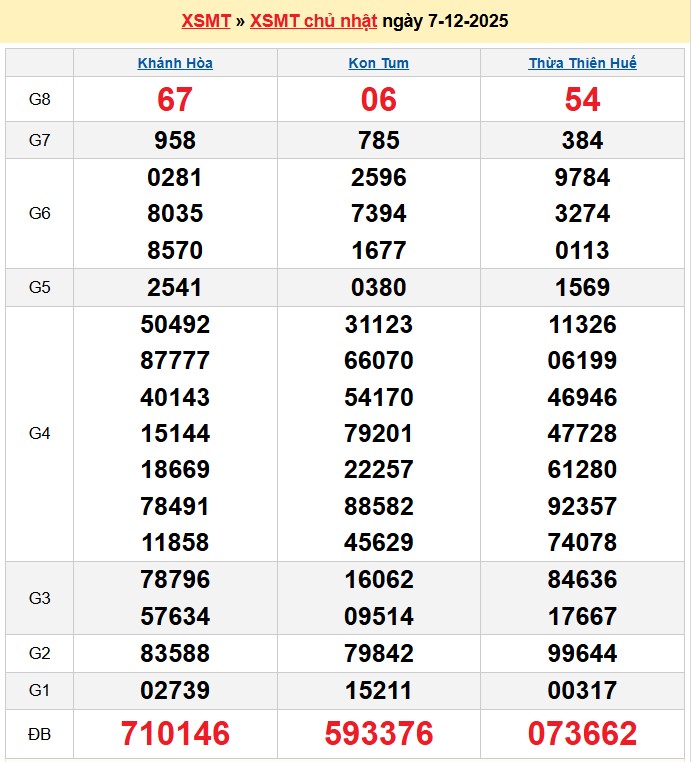This screenshot has height=762, width=691.
Task: Select Khánh Hòa special prize 710146
Action: (175, 734)
